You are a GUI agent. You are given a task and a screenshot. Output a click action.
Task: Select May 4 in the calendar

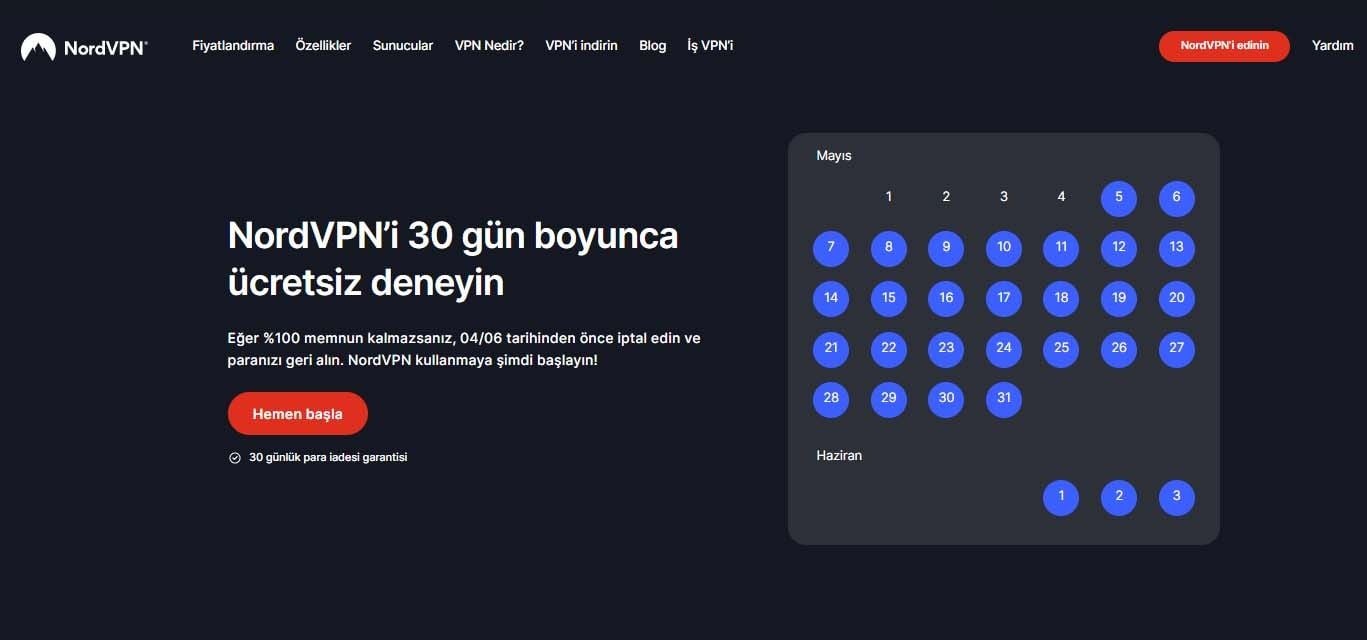click(x=1061, y=197)
